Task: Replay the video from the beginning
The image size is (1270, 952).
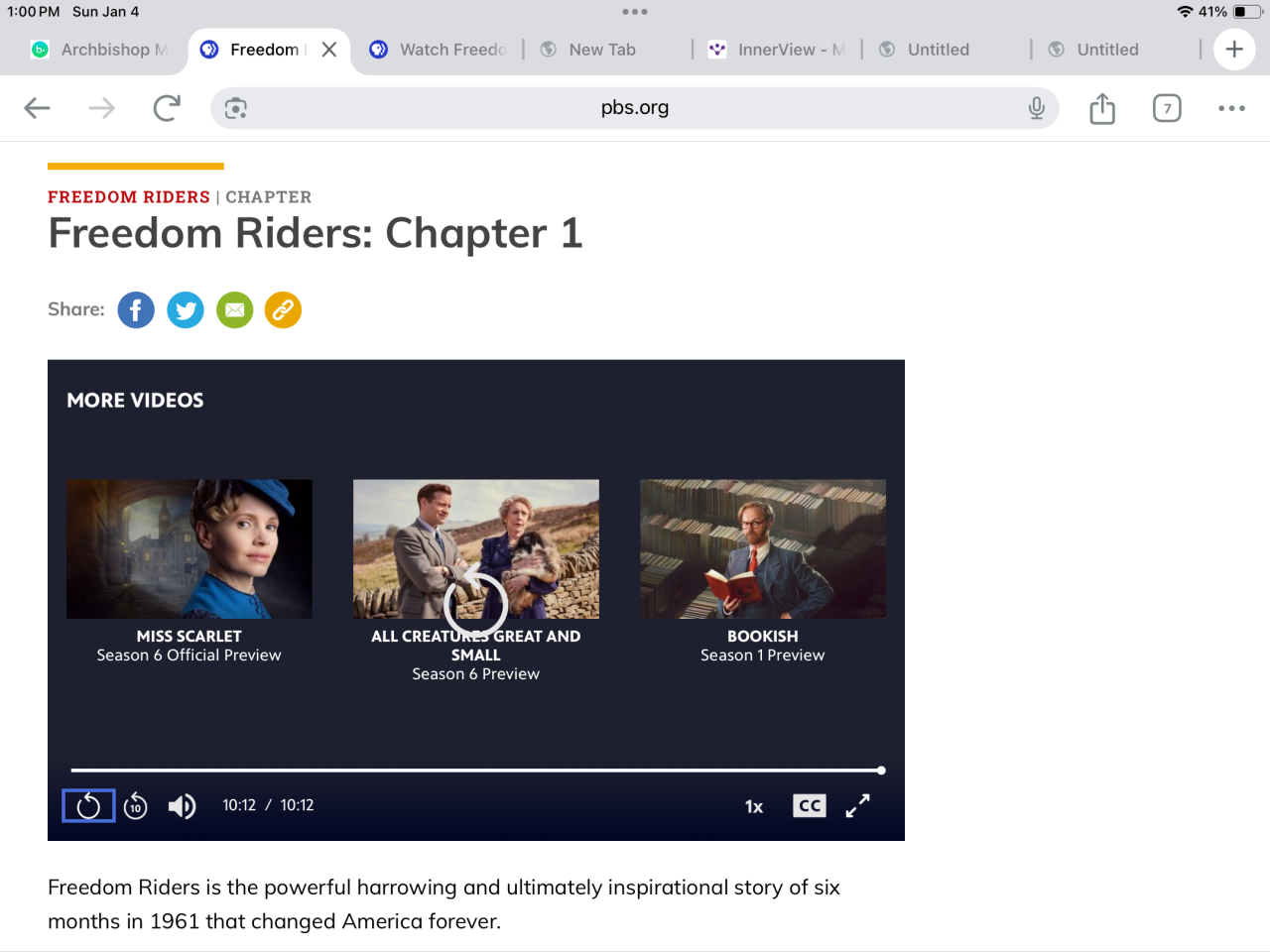Action: coord(88,805)
